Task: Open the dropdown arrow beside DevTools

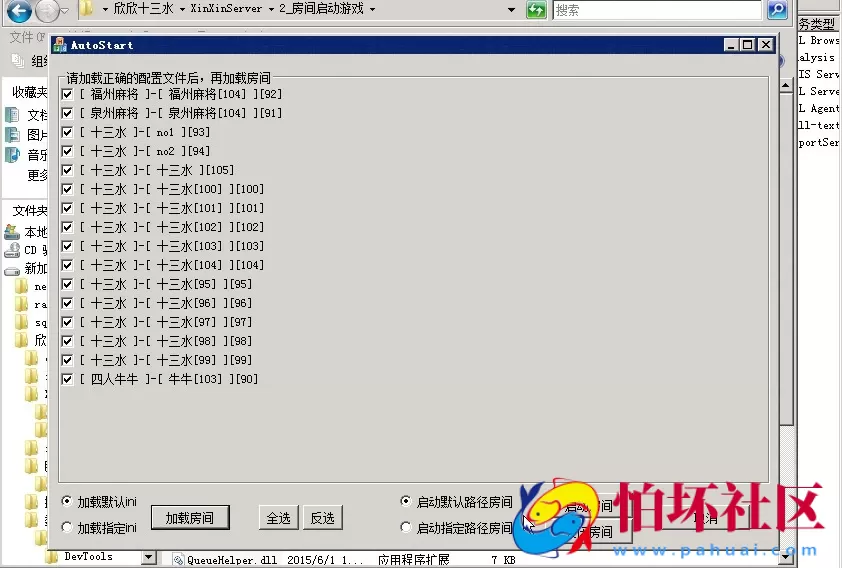Action: [x=150, y=558]
